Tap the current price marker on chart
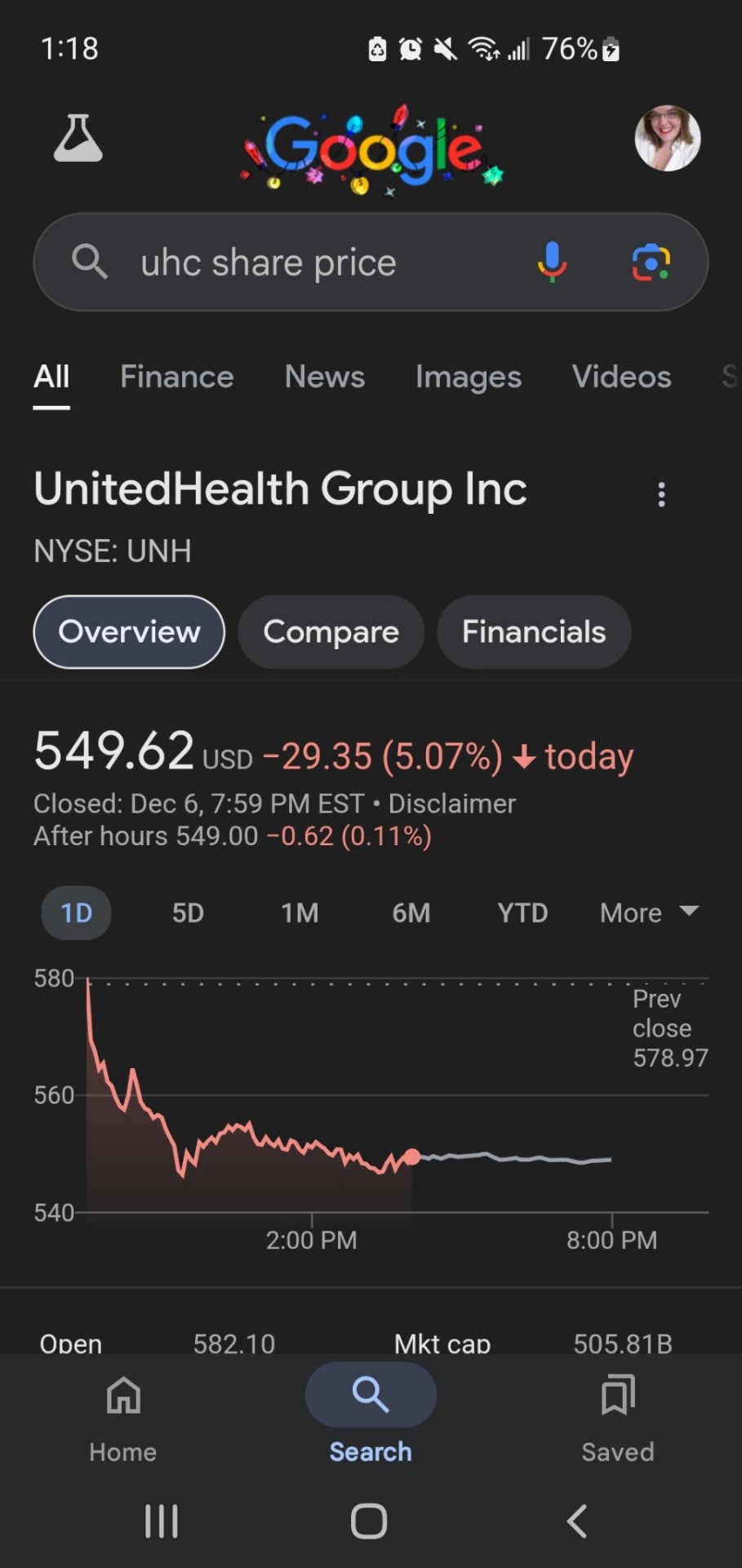The height and width of the screenshot is (1568, 742). tap(412, 1156)
